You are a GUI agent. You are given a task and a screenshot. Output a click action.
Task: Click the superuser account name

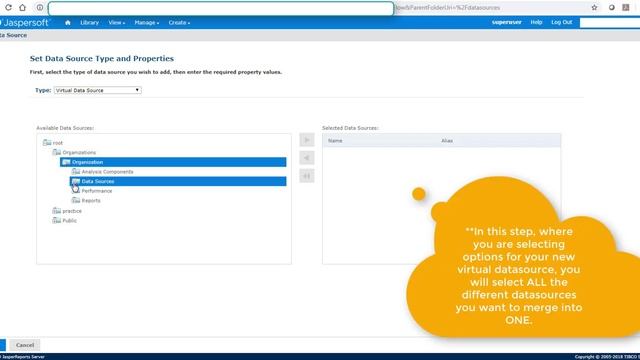click(x=507, y=22)
